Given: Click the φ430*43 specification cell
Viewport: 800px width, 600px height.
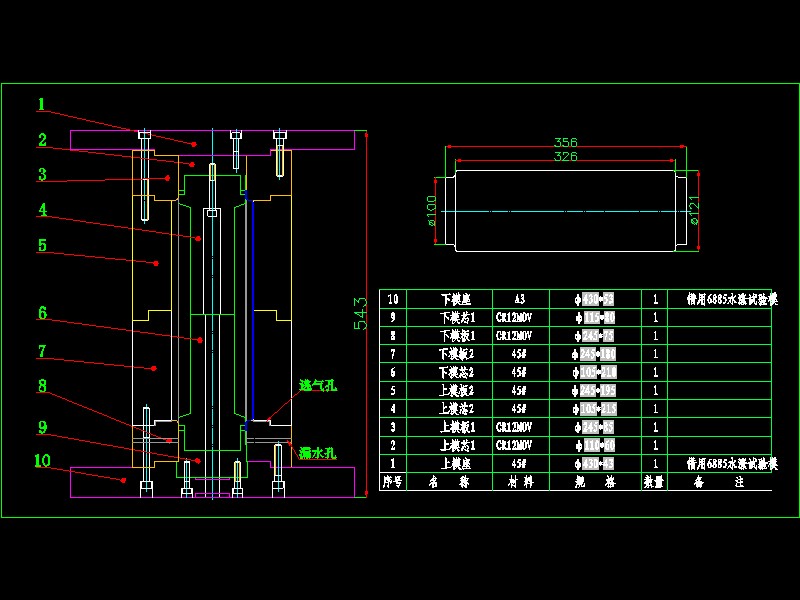Looking at the screenshot, I should (x=594, y=463).
